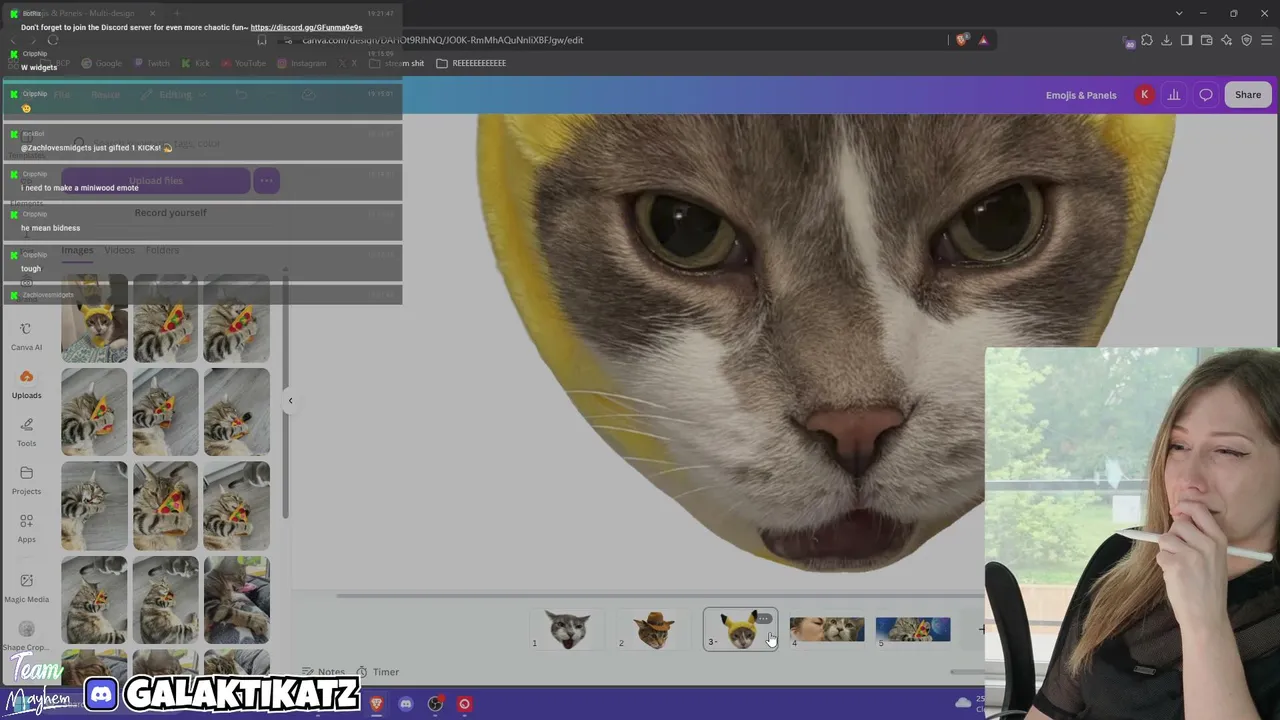Open the YouTube bookmark
1280x720 pixels.
(243, 63)
